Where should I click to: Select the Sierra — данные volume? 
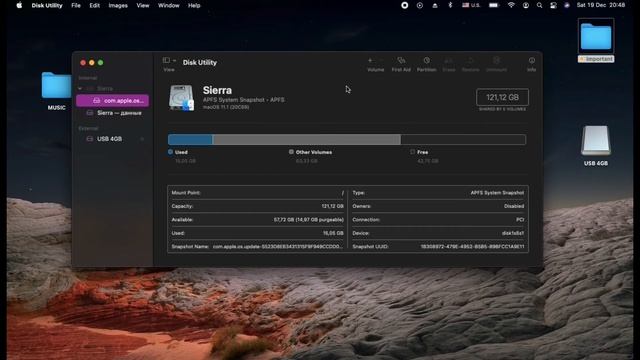113,113
